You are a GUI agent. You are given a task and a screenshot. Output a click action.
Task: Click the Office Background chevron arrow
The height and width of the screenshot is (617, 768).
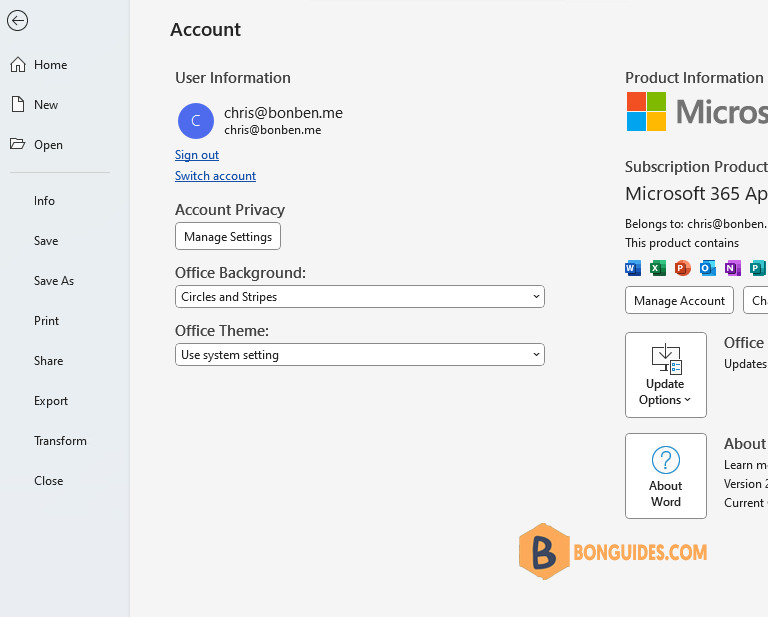click(x=536, y=297)
